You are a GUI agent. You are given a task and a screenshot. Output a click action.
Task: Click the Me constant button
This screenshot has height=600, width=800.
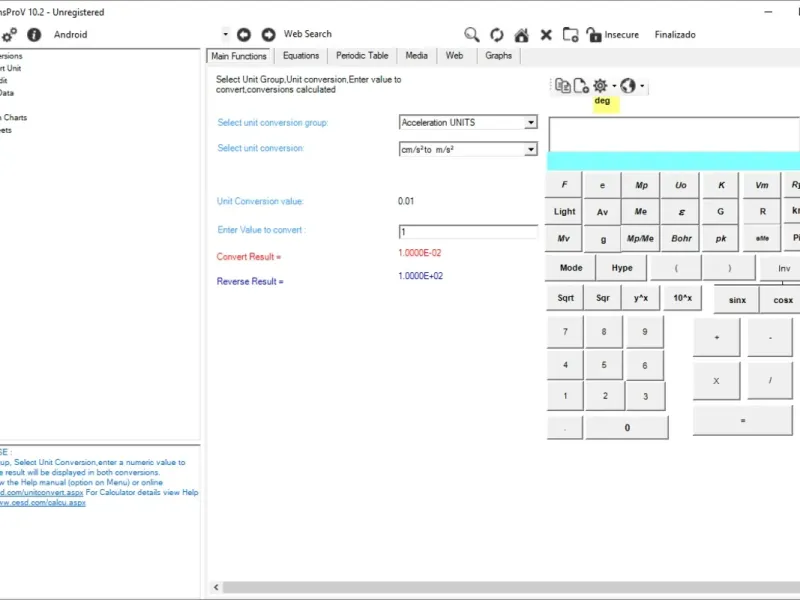(641, 212)
